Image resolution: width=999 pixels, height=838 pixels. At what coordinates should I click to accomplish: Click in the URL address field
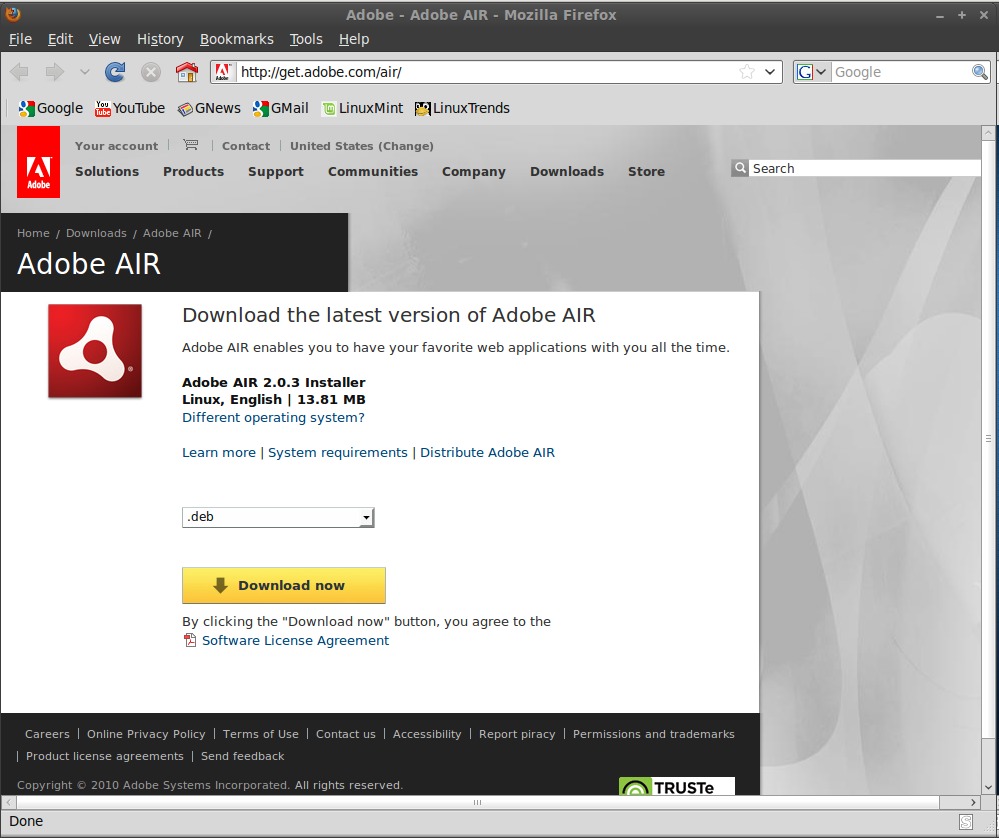[x=487, y=72]
